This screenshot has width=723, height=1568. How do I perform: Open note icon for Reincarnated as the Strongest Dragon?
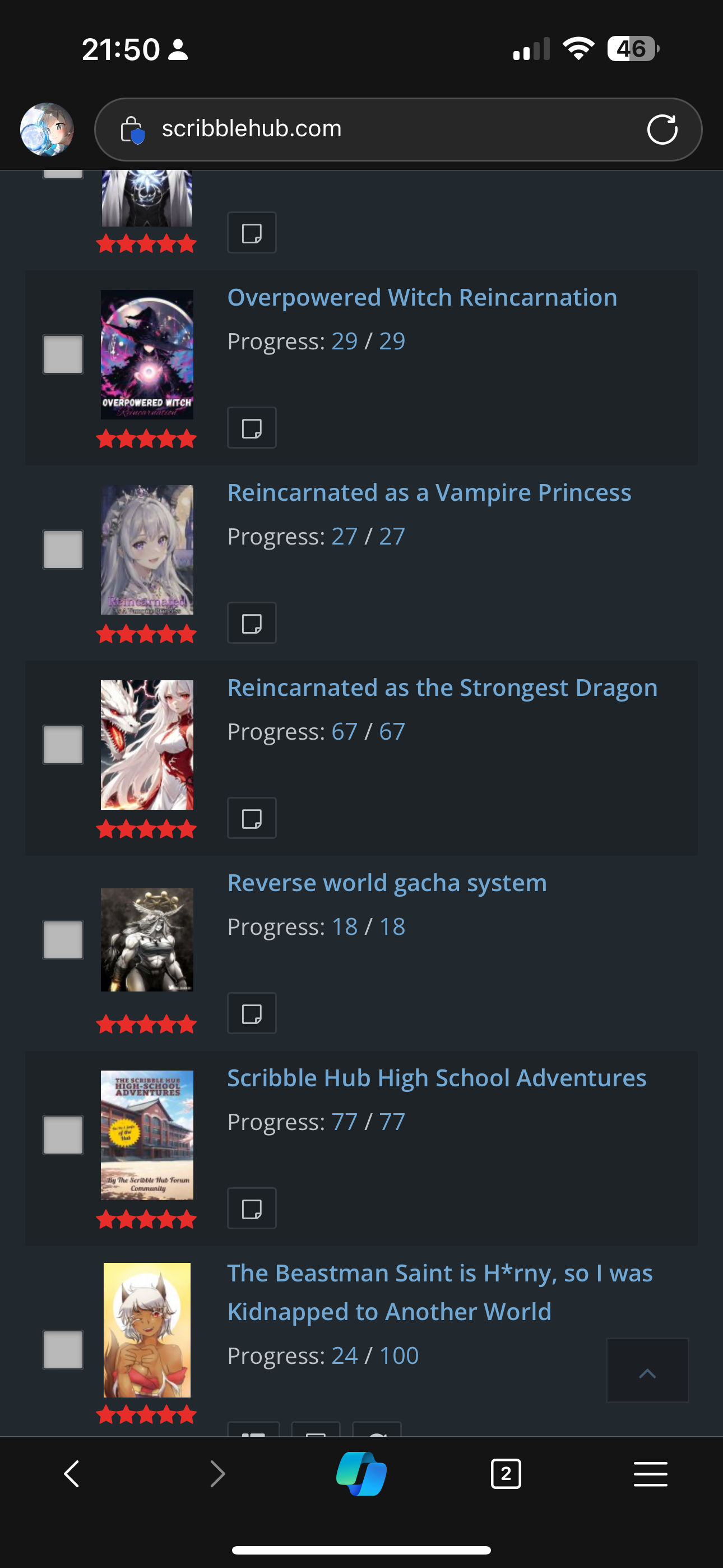251,818
